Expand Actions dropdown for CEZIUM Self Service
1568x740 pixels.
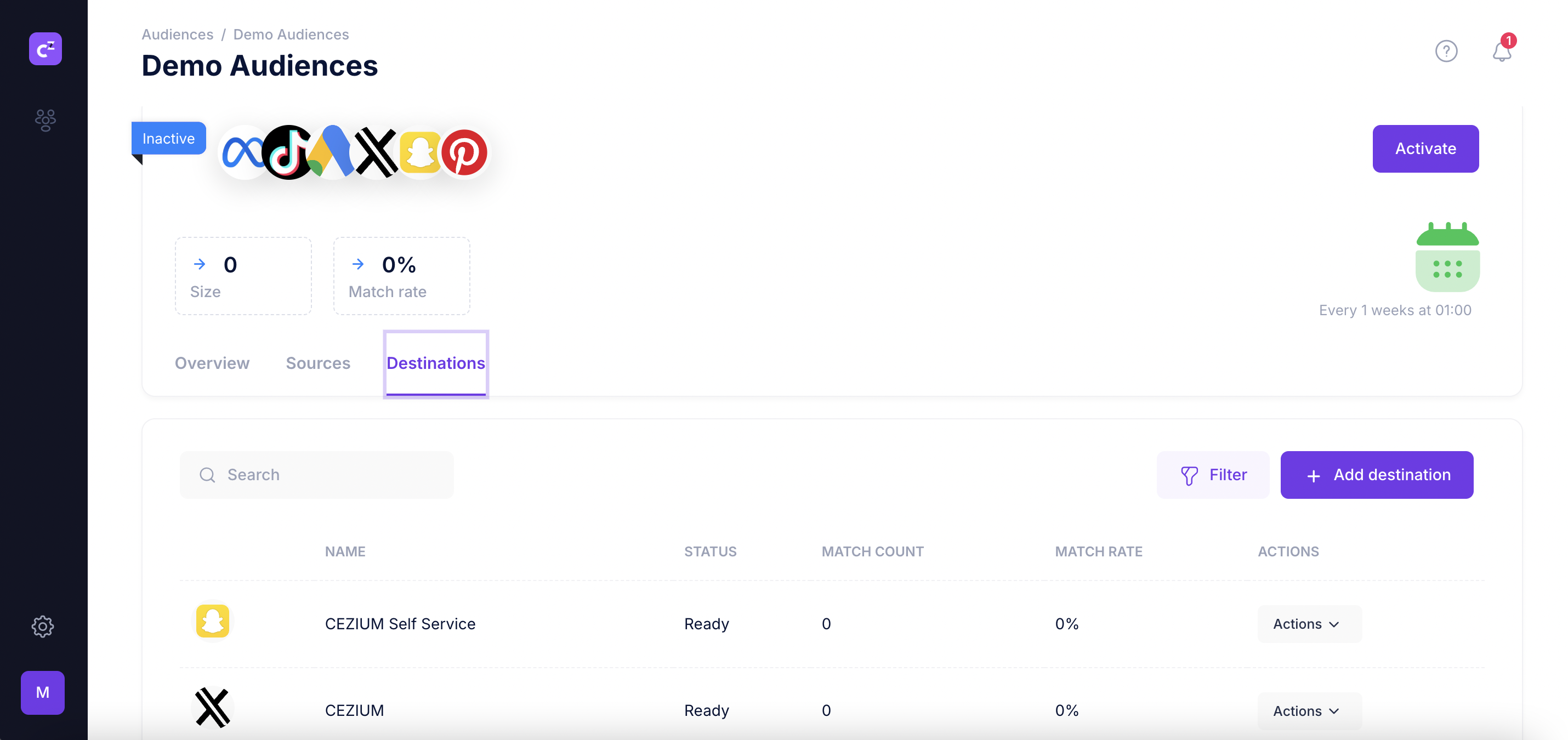1309,624
